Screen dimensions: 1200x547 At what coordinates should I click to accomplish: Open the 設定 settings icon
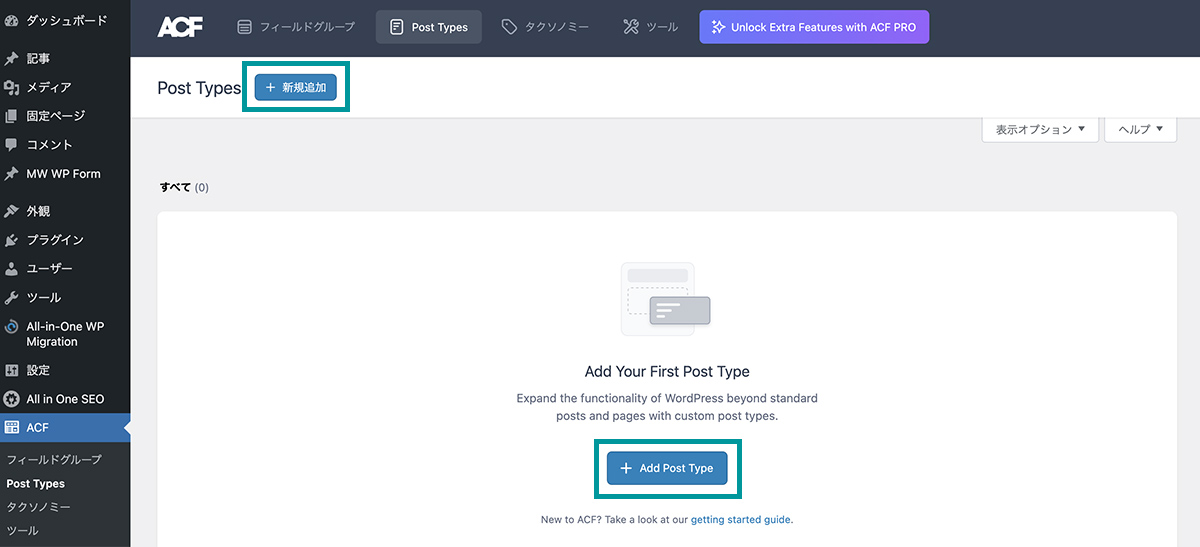tap(12, 370)
